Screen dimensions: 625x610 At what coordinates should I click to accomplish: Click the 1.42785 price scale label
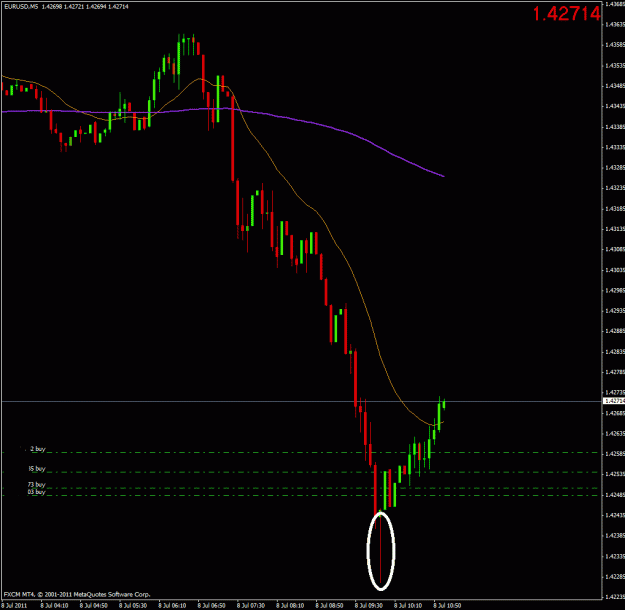tap(615, 372)
